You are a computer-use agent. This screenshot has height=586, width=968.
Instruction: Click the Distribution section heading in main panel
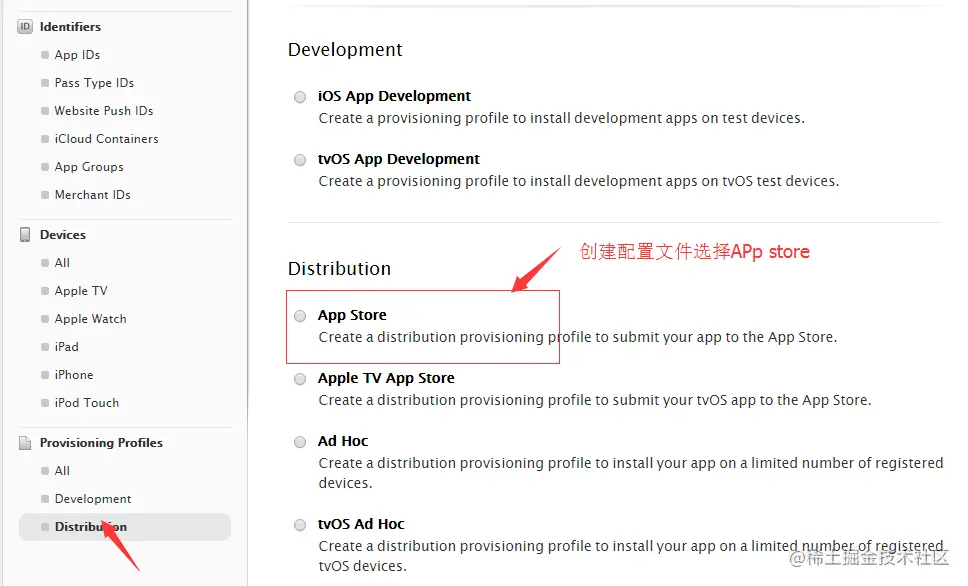click(340, 269)
